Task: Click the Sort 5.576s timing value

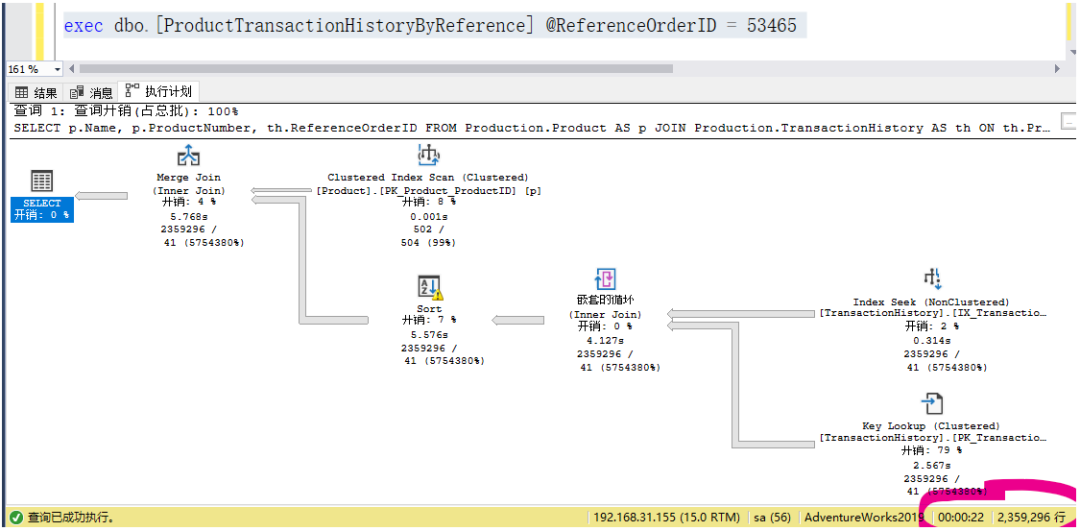Action: pyautogui.click(x=429, y=335)
